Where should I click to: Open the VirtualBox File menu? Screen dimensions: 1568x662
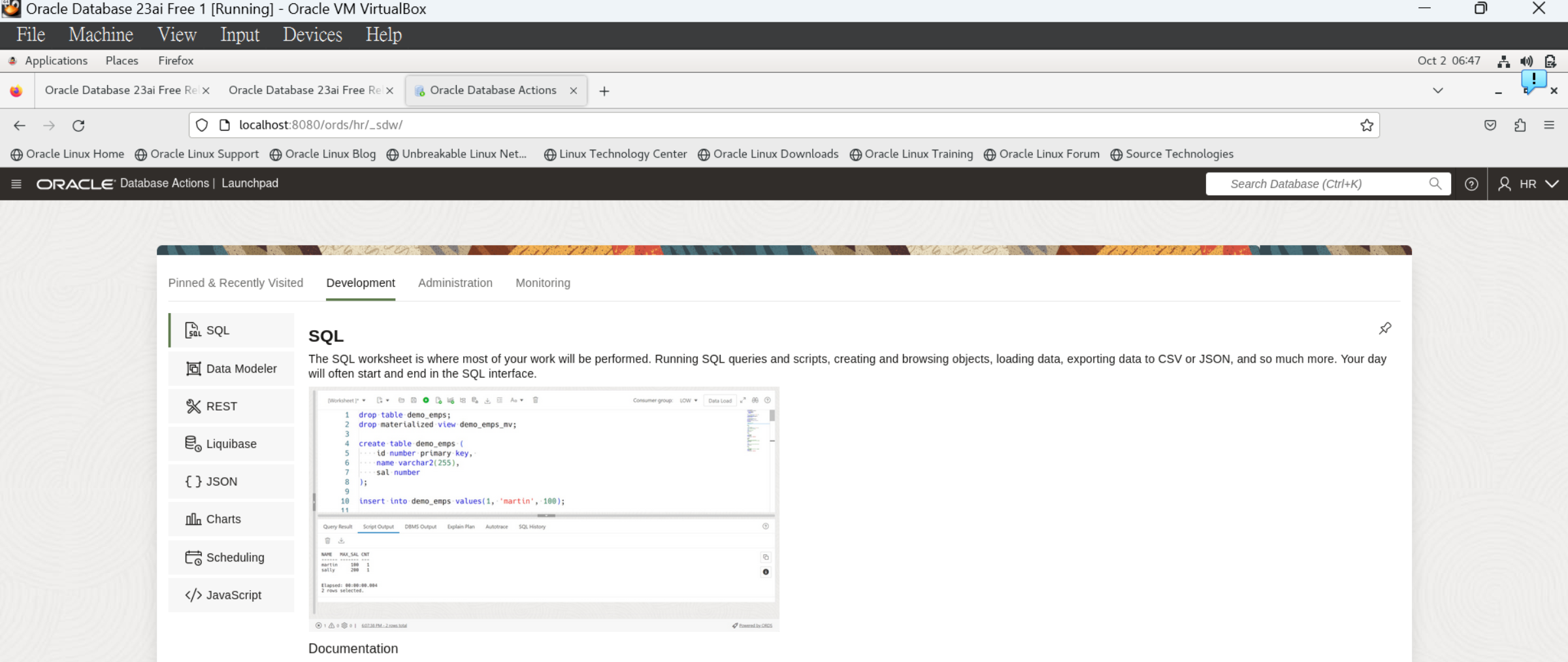[x=31, y=35]
